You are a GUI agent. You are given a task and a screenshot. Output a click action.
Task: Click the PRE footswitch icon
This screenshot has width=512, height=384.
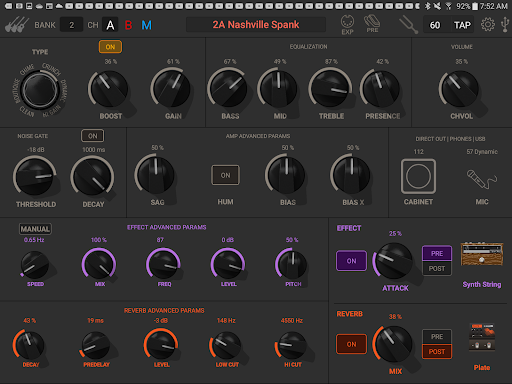point(372,24)
